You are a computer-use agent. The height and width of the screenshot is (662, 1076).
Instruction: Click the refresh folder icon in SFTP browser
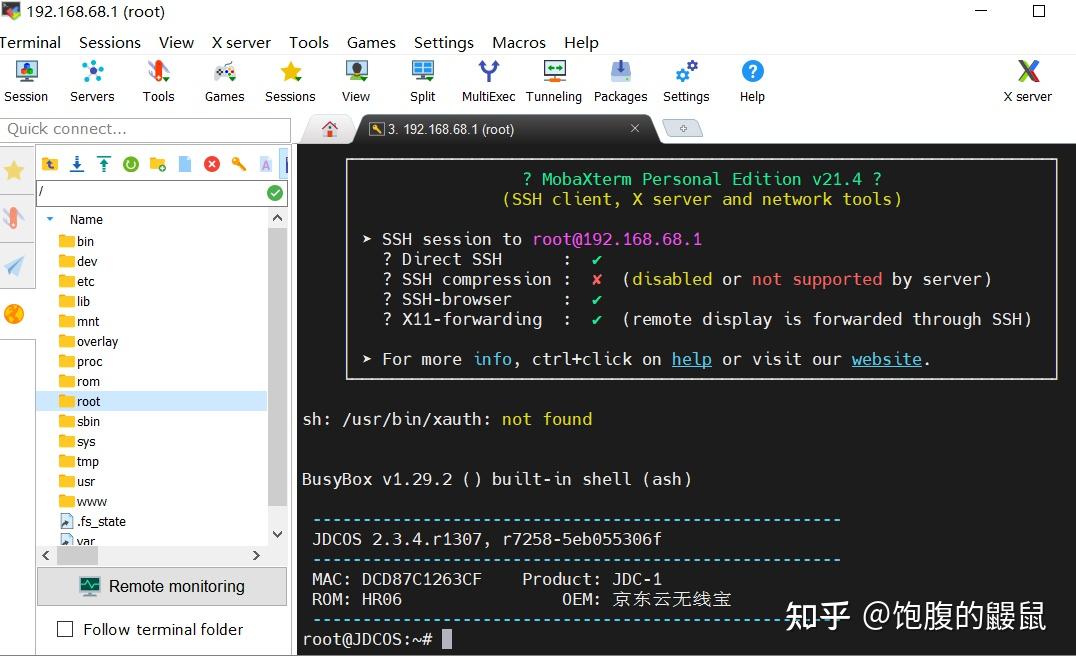tap(130, 164)
